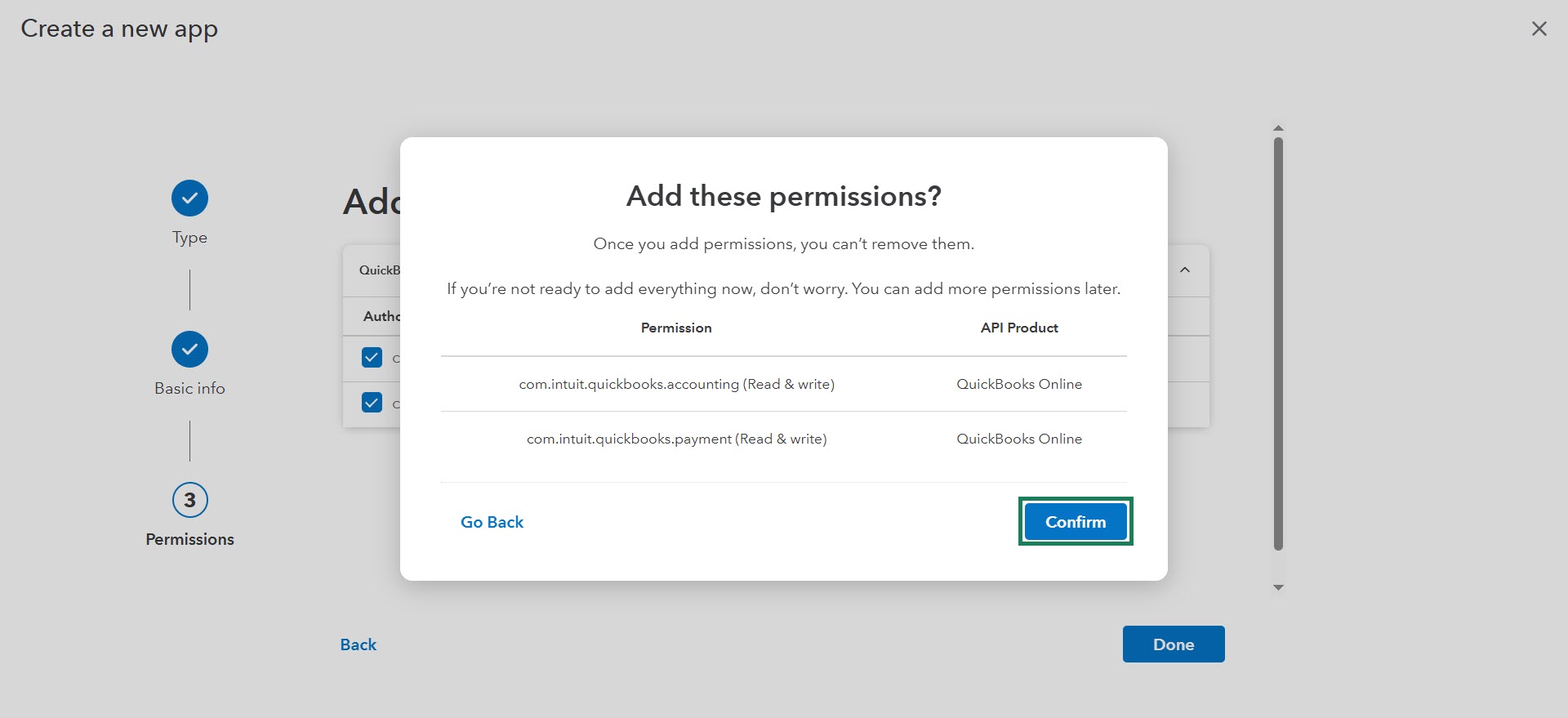
Task: Click scrollbar down arrow at bottom
Action: [x=1278, y=587]
